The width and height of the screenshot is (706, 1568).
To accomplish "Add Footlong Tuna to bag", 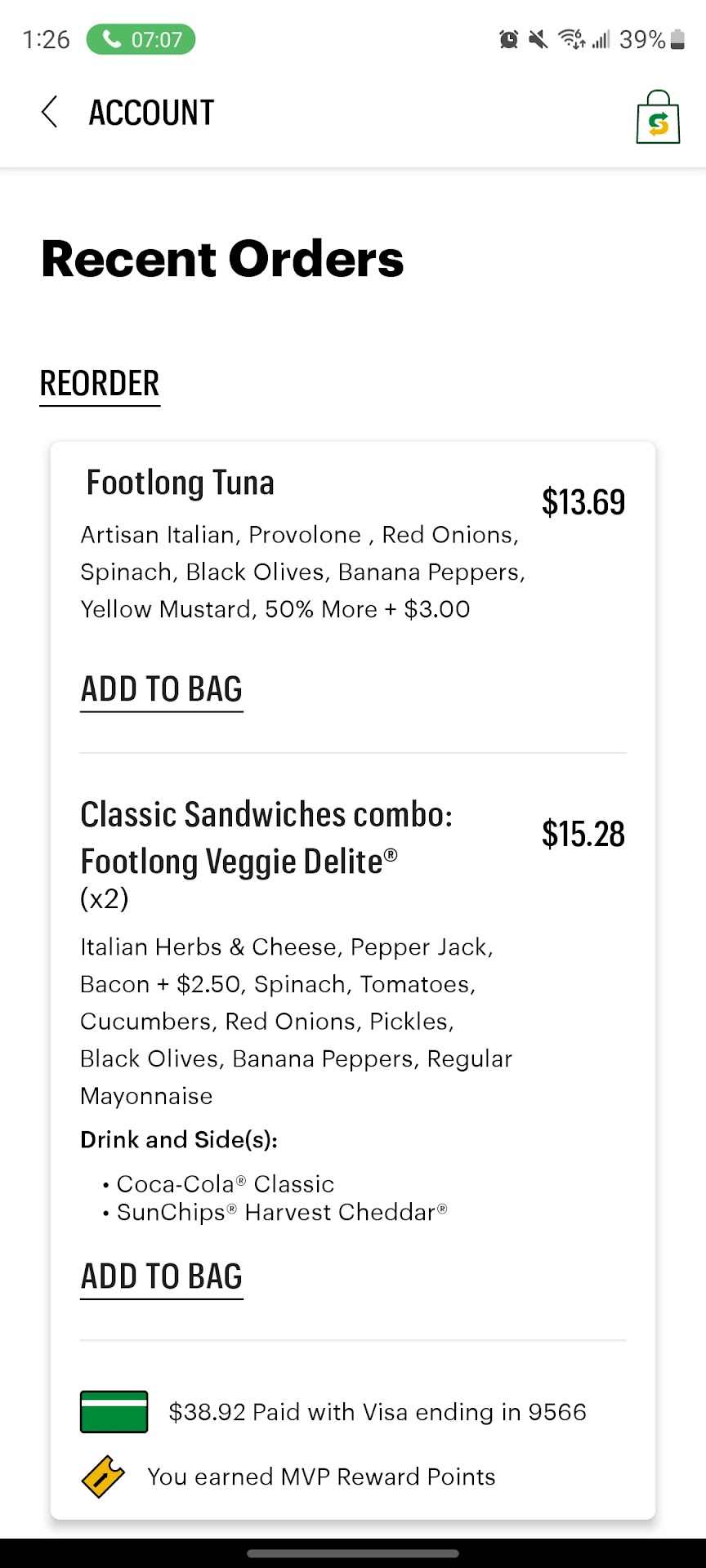I will pos(161,689).
